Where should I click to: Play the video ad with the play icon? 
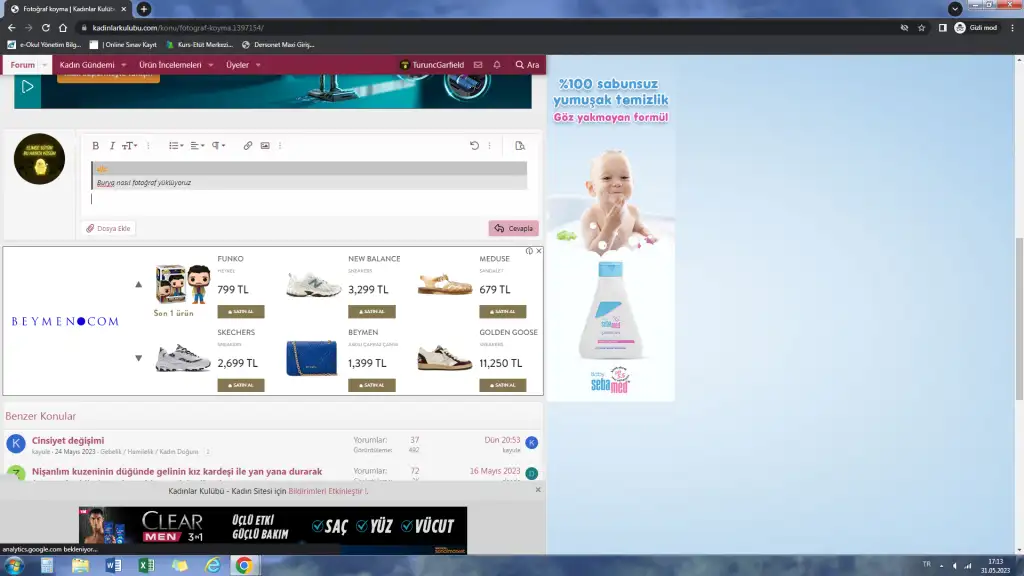tap(27, 86)
